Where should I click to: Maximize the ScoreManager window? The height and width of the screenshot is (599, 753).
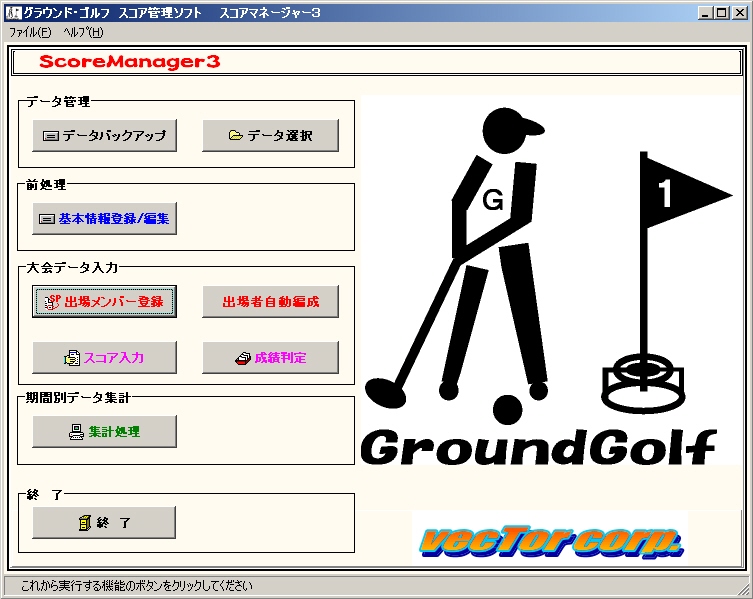[721, 13]
